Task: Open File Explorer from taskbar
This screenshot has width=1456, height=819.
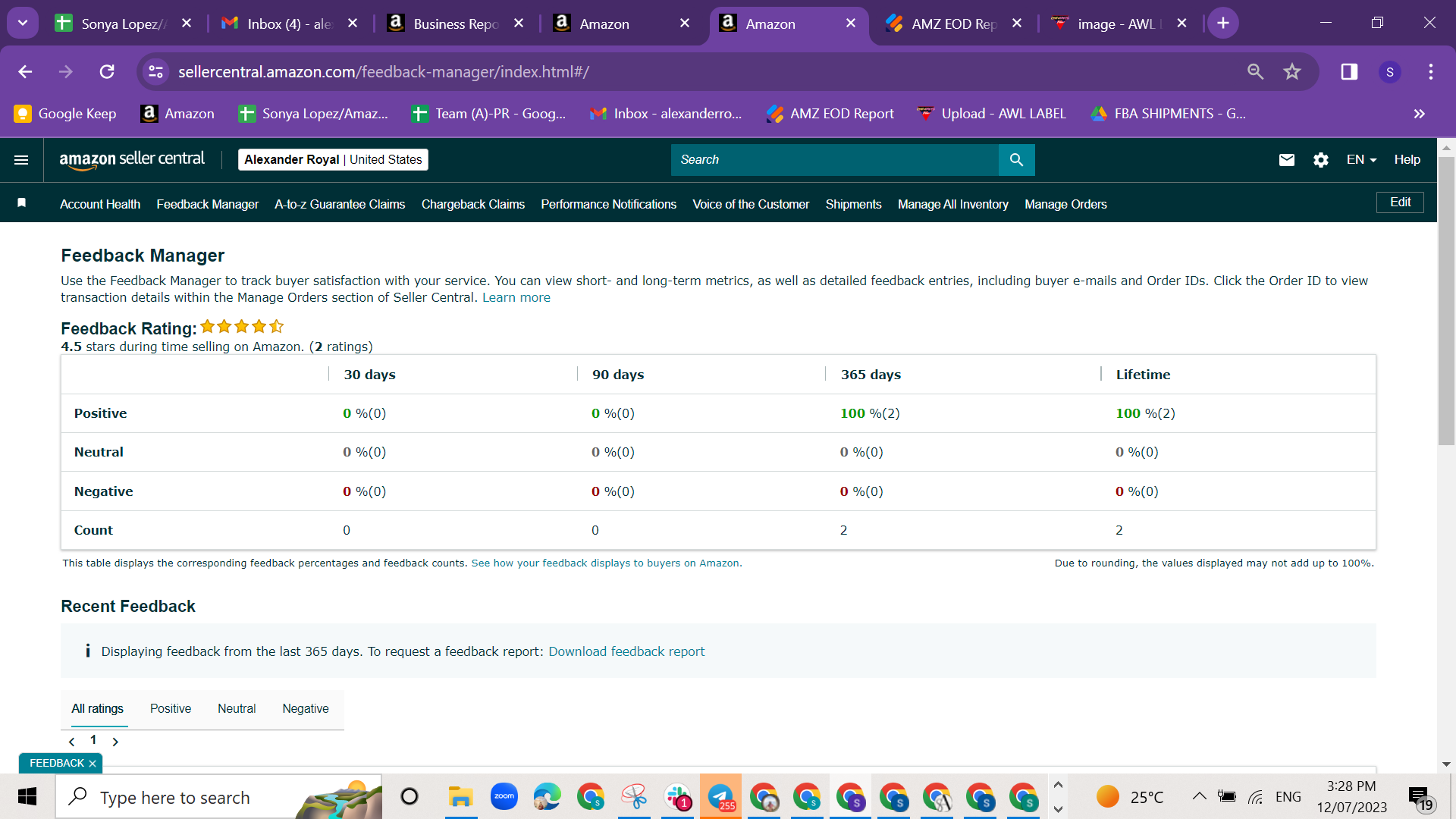Action: click(x=460, y=797)
